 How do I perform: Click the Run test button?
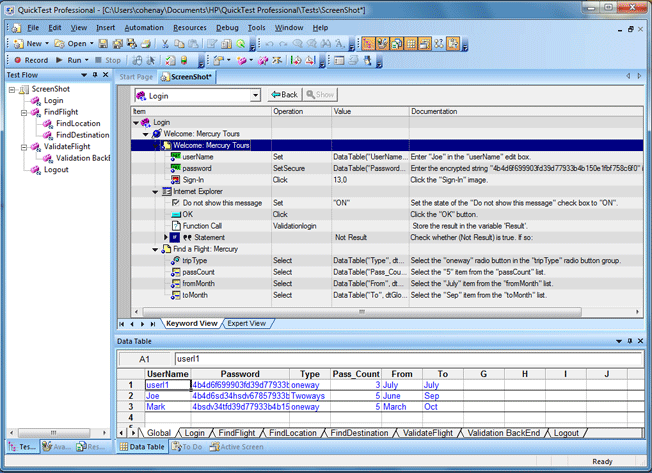coord(68,60)
